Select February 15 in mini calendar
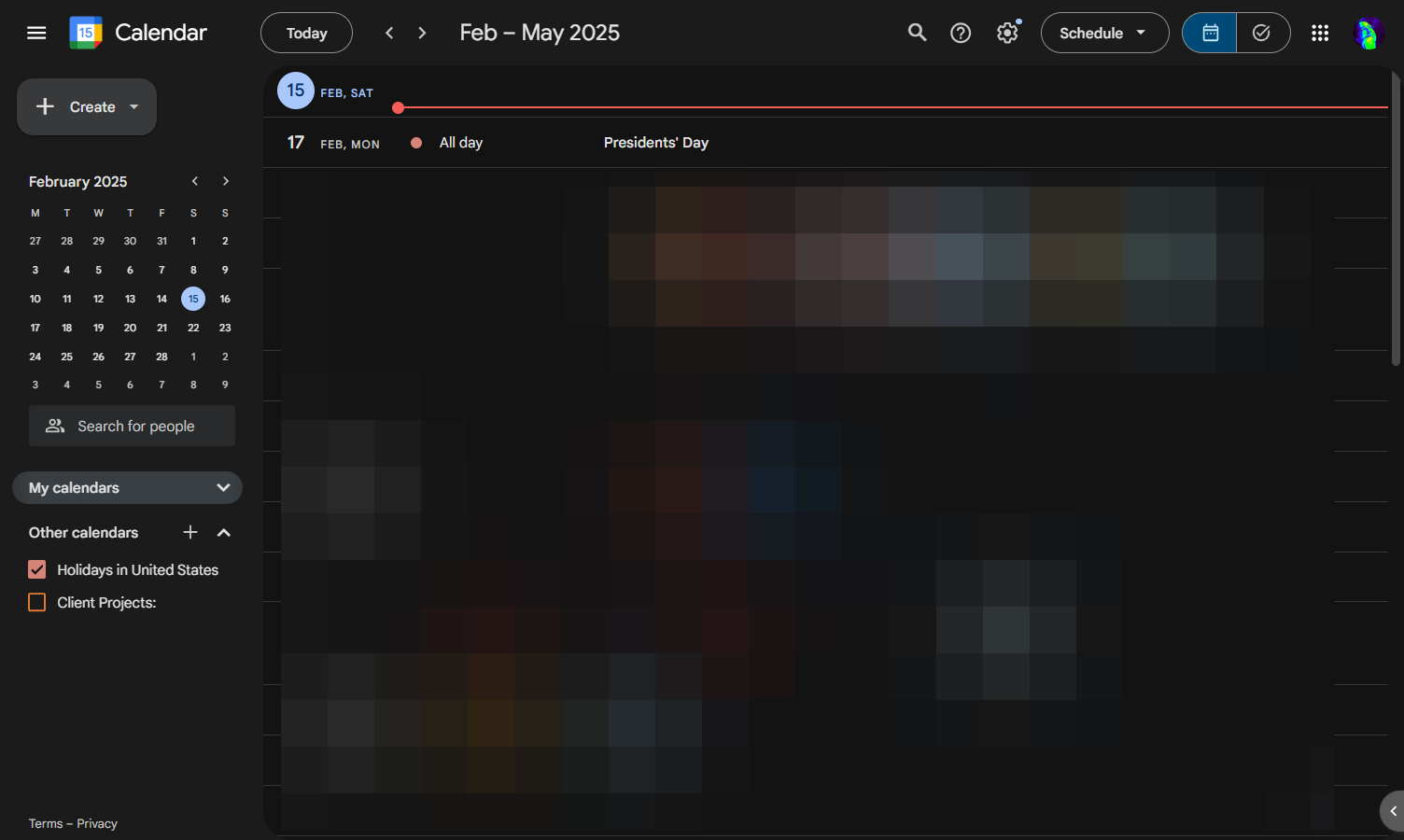1404x840 pixels. coord(193,299)
